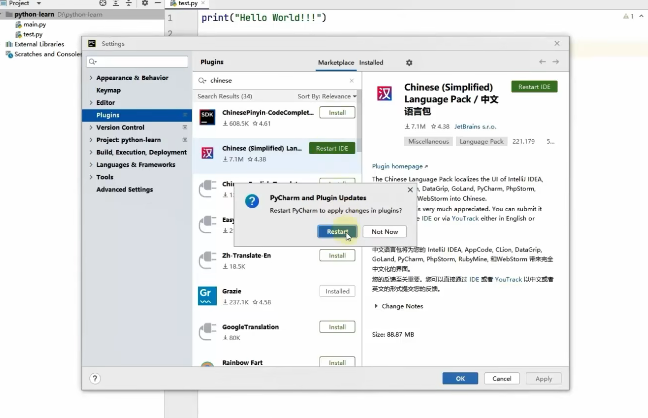Close the test.py editor tab
This screenshot has height=418, width=648.
click(x=203, y=3)
